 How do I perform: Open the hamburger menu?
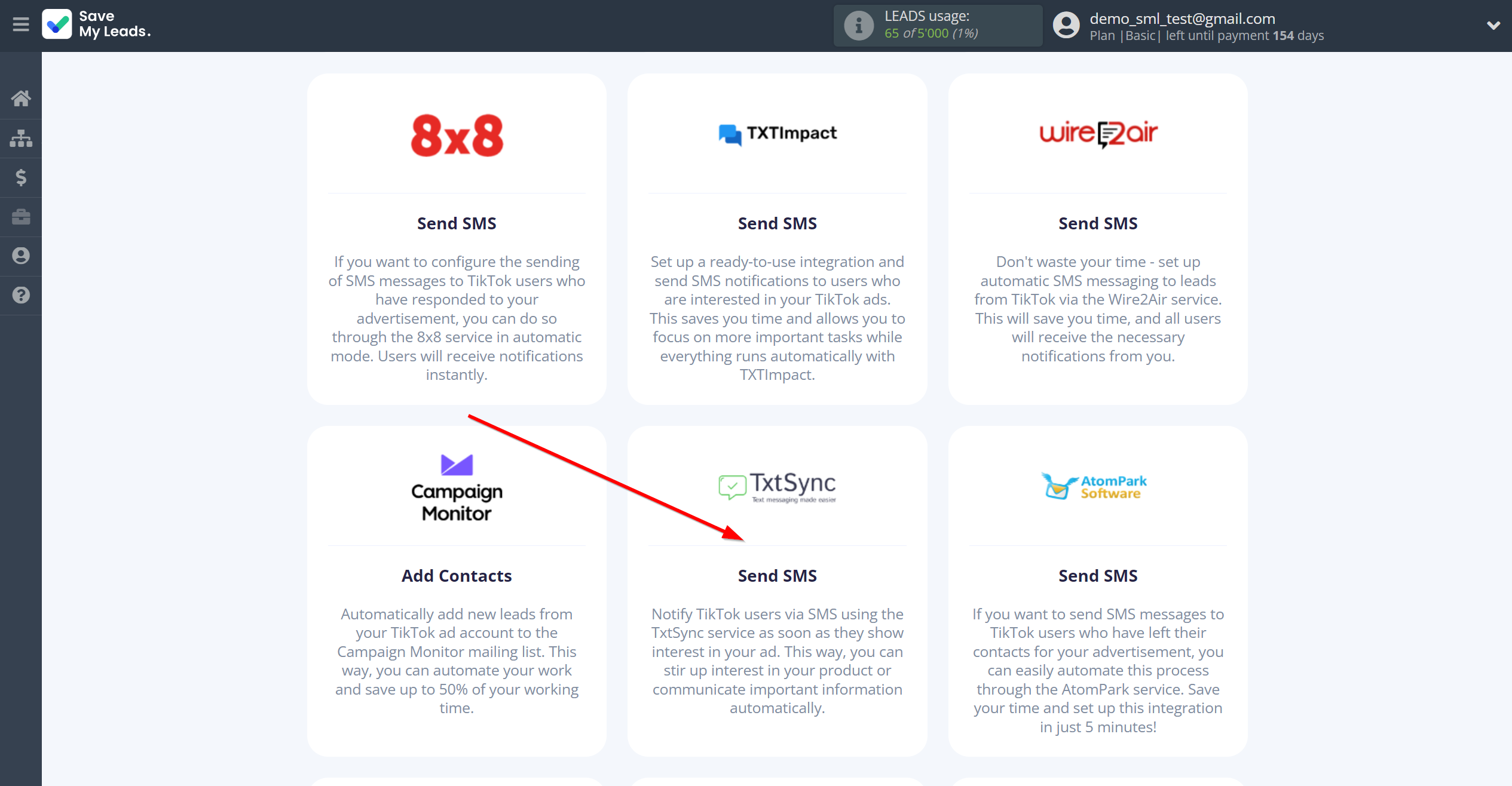click(x=21, y=24)
